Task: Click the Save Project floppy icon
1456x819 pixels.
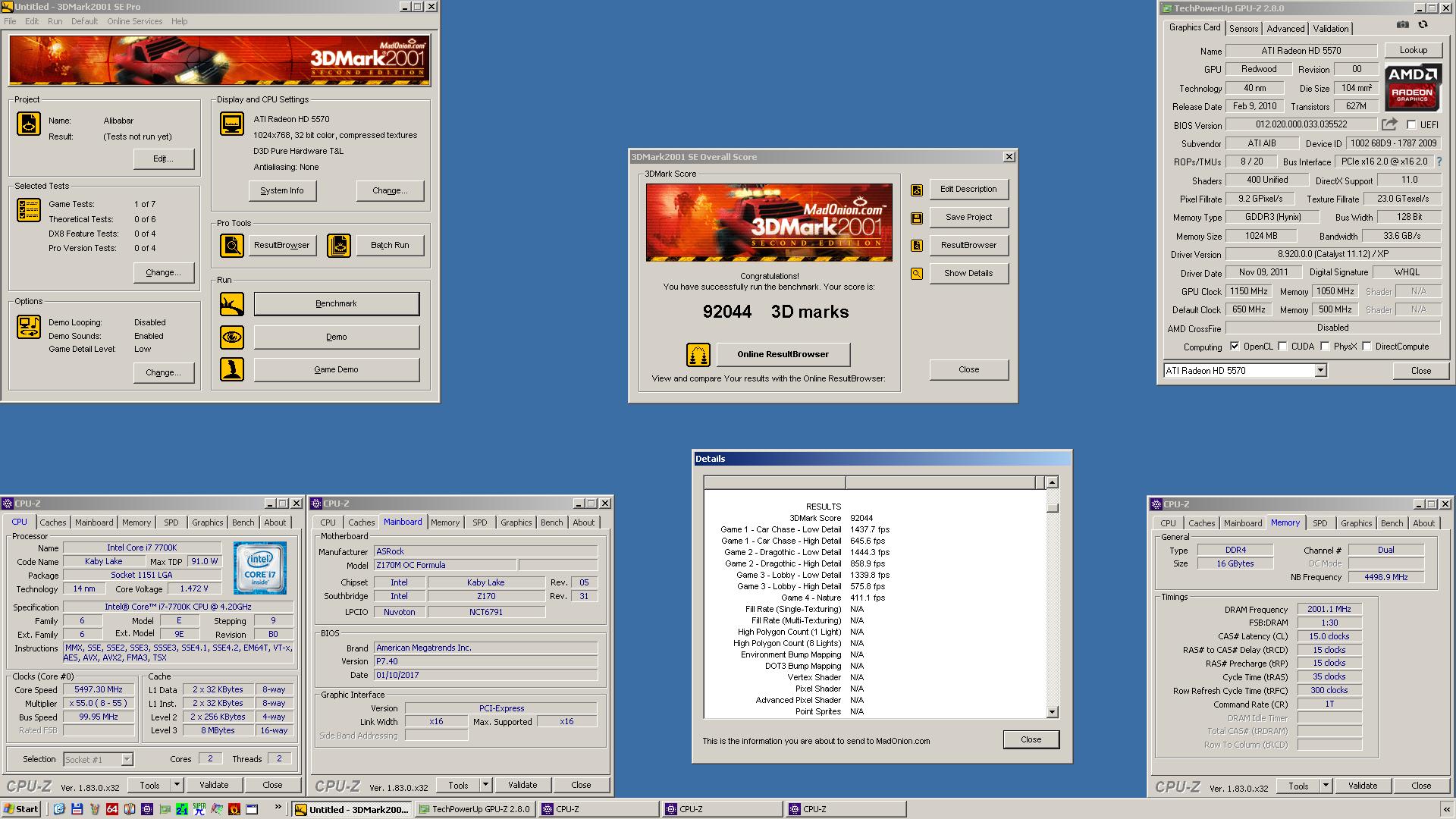Action: pyautogui.click(x=917, y=218)
